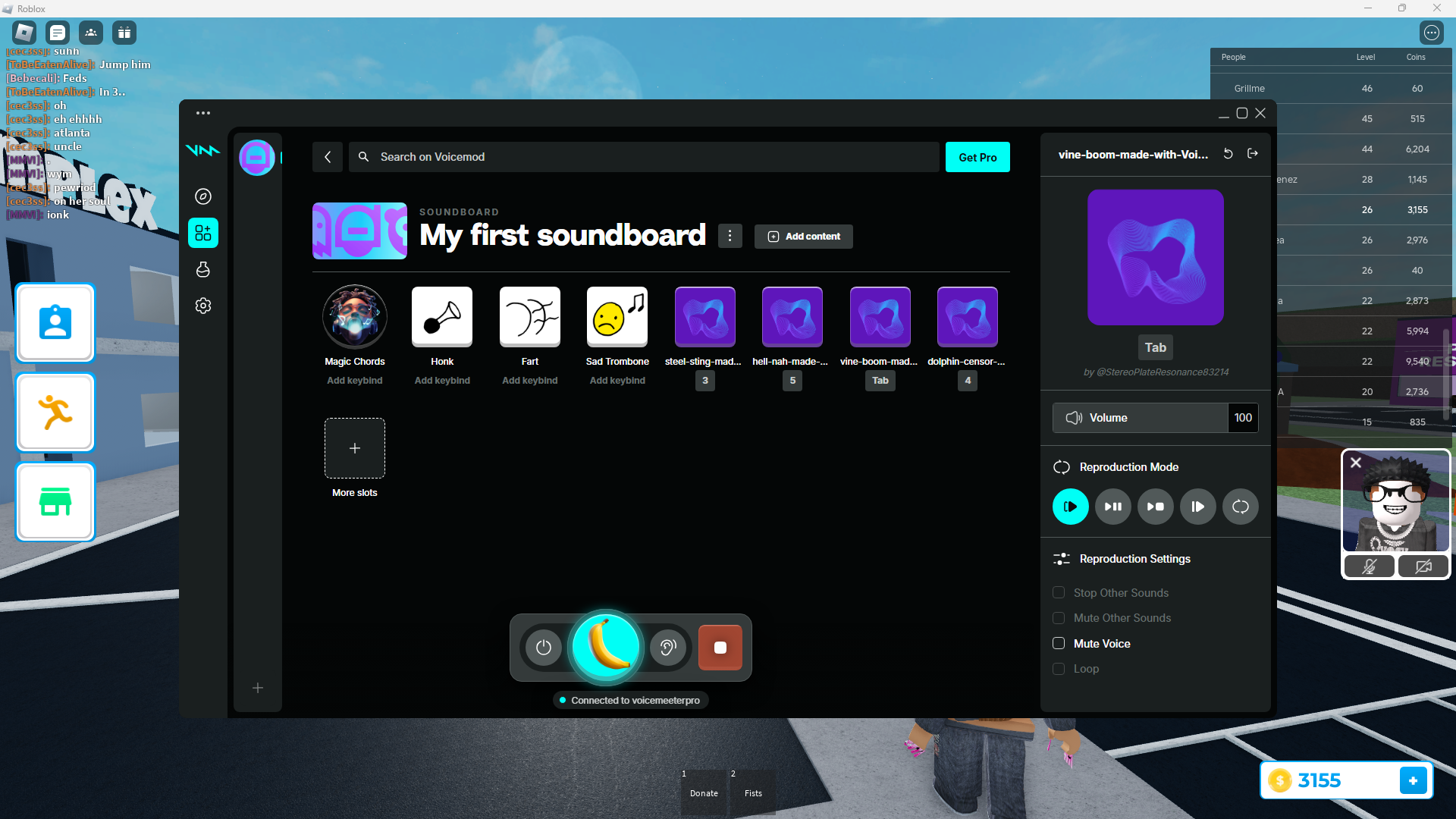Click the Search on Voicemod field
The image size is (1456, 819).
coord(645,157)
